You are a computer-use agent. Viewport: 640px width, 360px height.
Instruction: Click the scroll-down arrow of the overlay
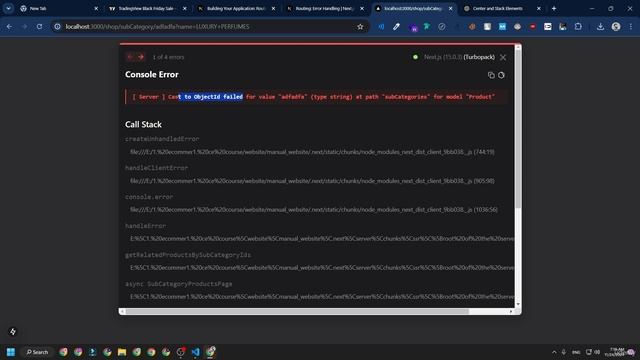click(518, 304)
